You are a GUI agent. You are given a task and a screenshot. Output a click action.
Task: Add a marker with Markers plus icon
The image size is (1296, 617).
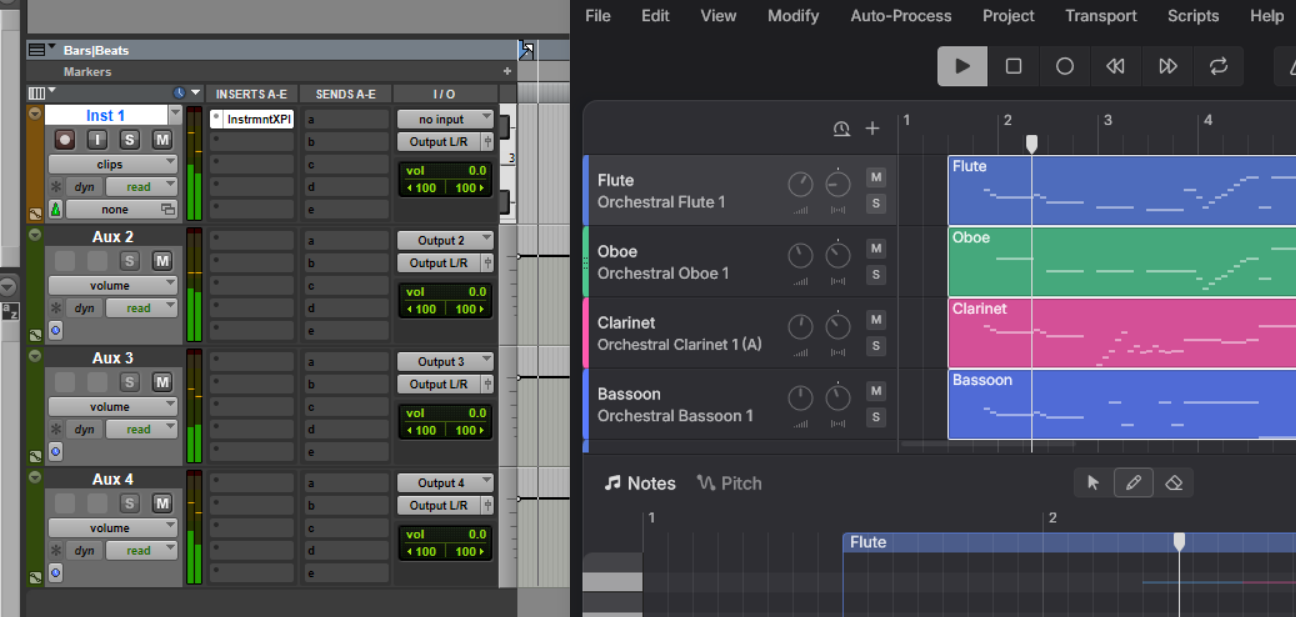click(507, 72)
